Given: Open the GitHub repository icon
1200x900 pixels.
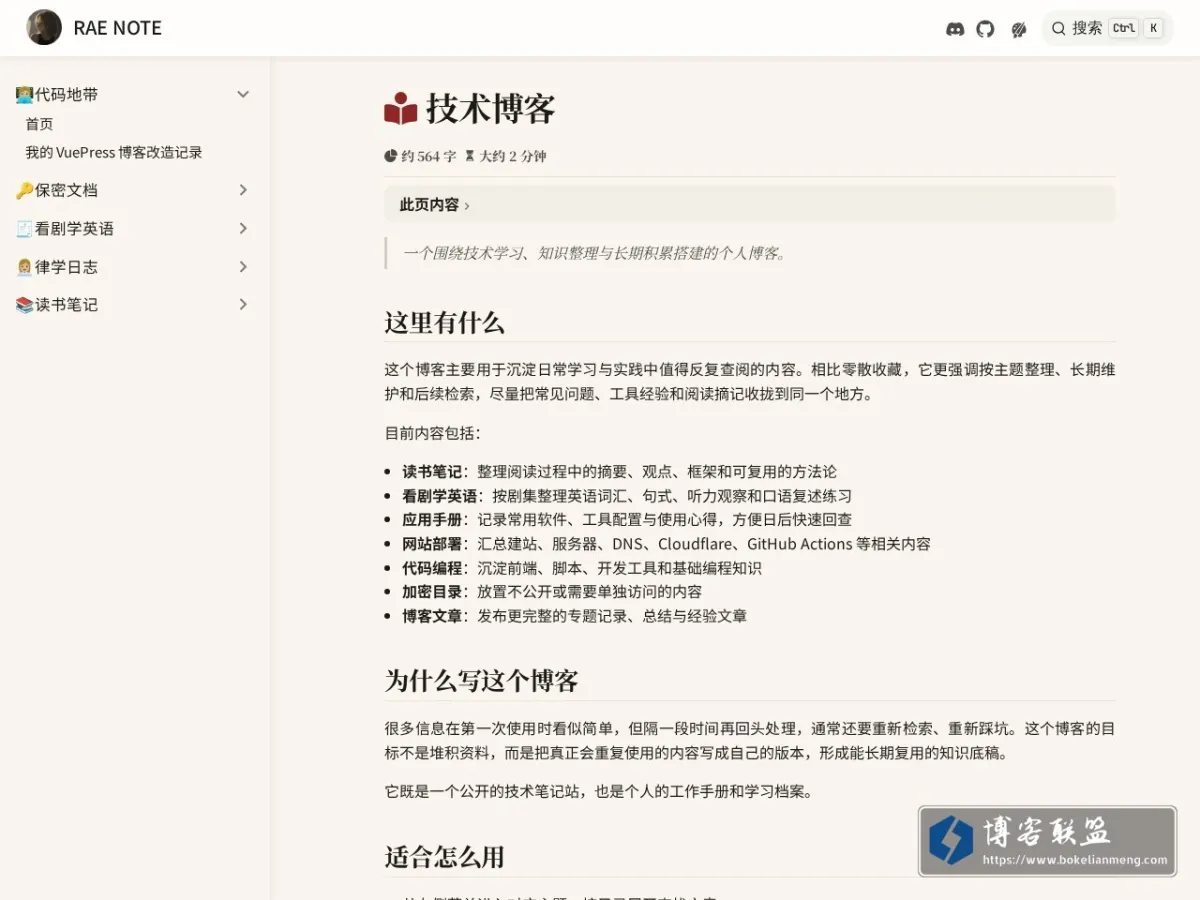Looking at the screenshot, I should pyautogui.click(x=986, y=29).
